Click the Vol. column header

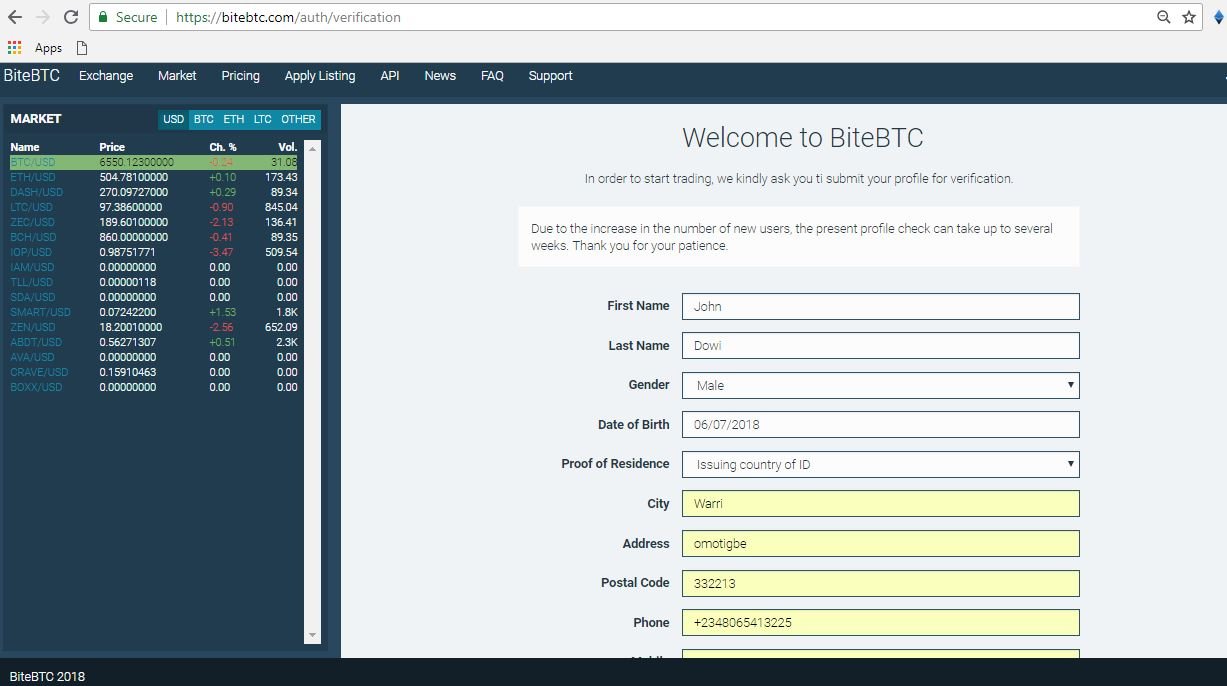[x=288, y=147]
